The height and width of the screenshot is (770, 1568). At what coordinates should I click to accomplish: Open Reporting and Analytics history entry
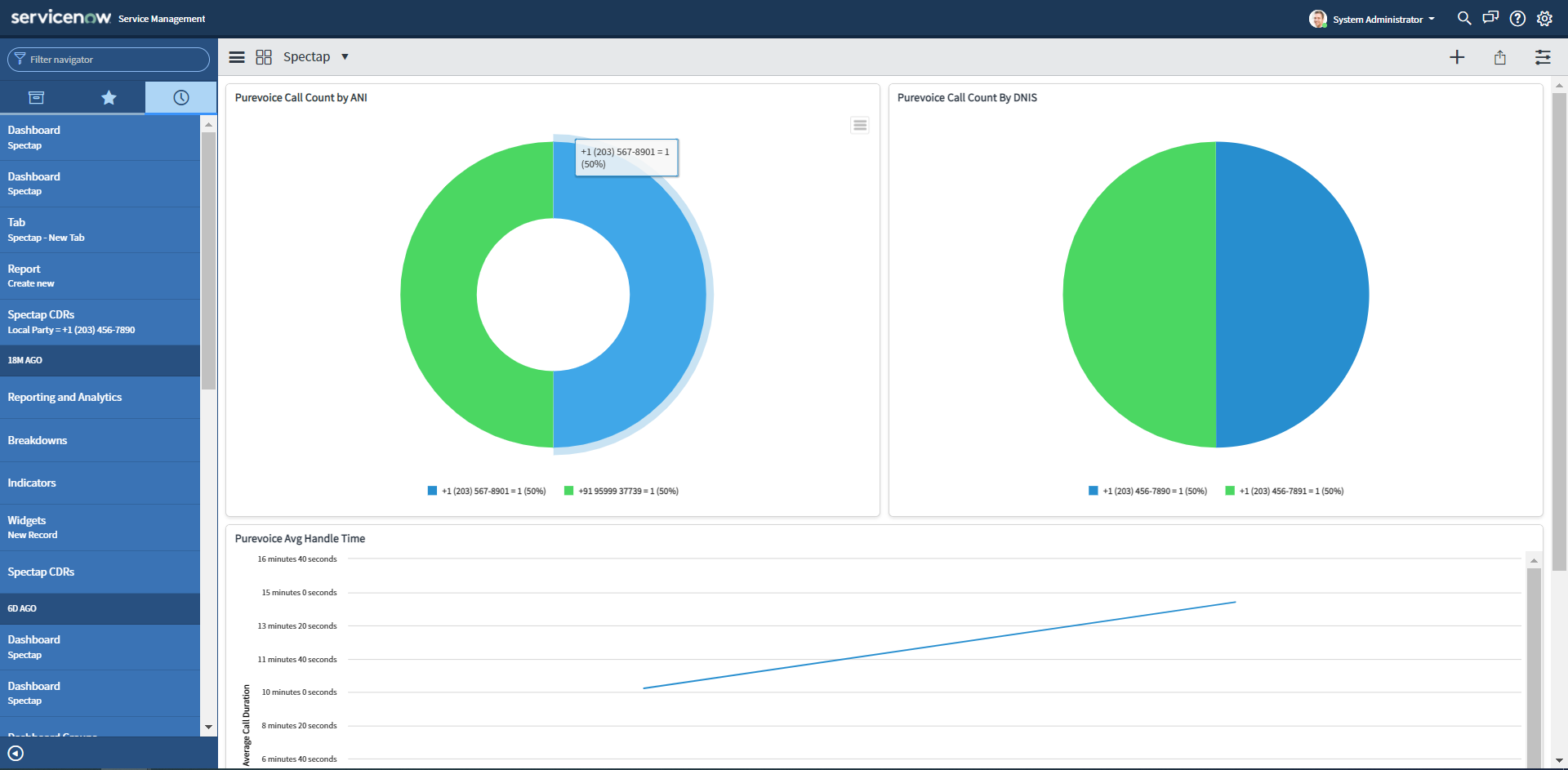point(100,397)
